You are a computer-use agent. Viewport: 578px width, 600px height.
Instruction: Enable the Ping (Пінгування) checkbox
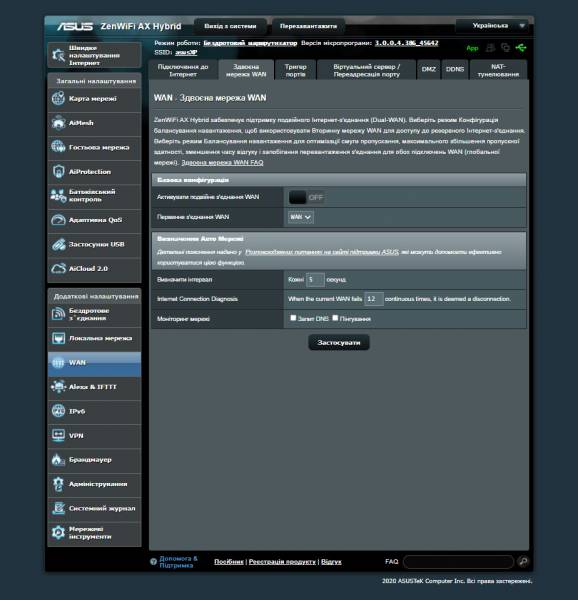point(335,318)
